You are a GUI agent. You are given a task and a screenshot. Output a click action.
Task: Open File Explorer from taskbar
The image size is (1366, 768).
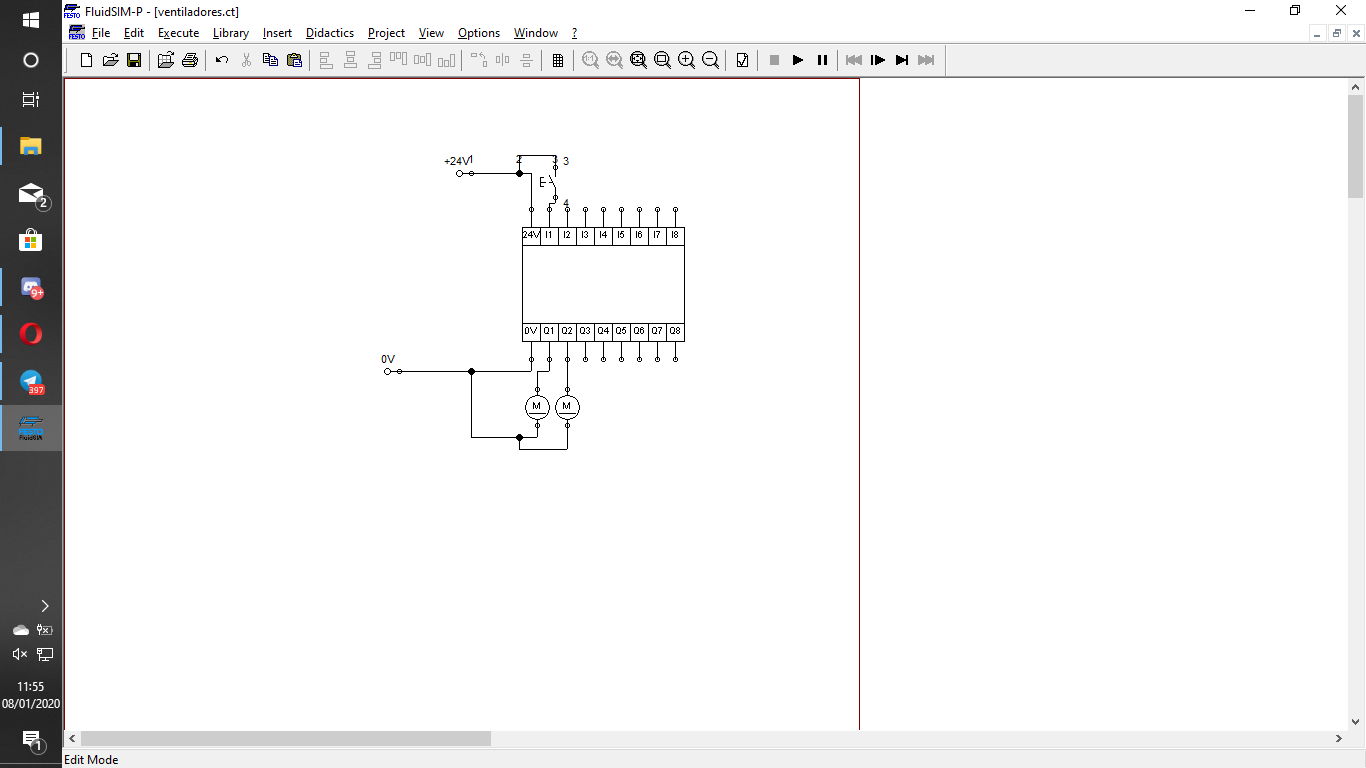pyautogui.click(x=31, y=146)
